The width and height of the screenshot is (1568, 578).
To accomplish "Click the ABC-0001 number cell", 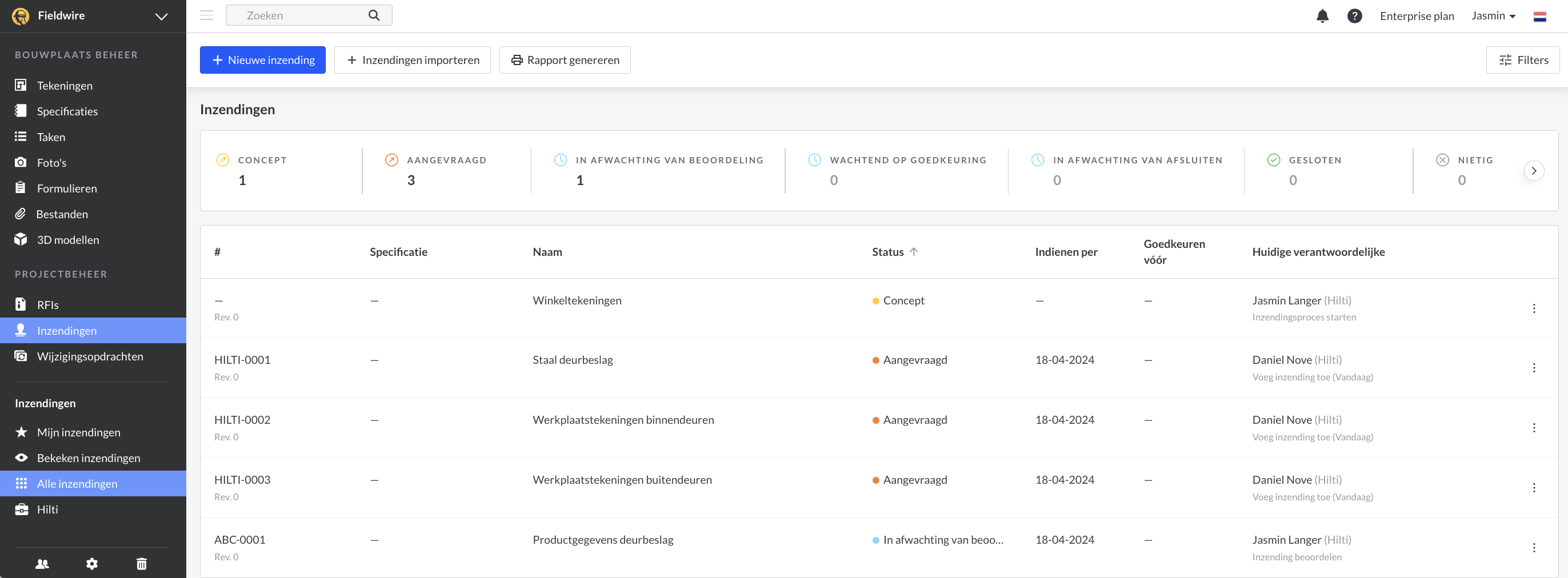I will coord(240,540).
